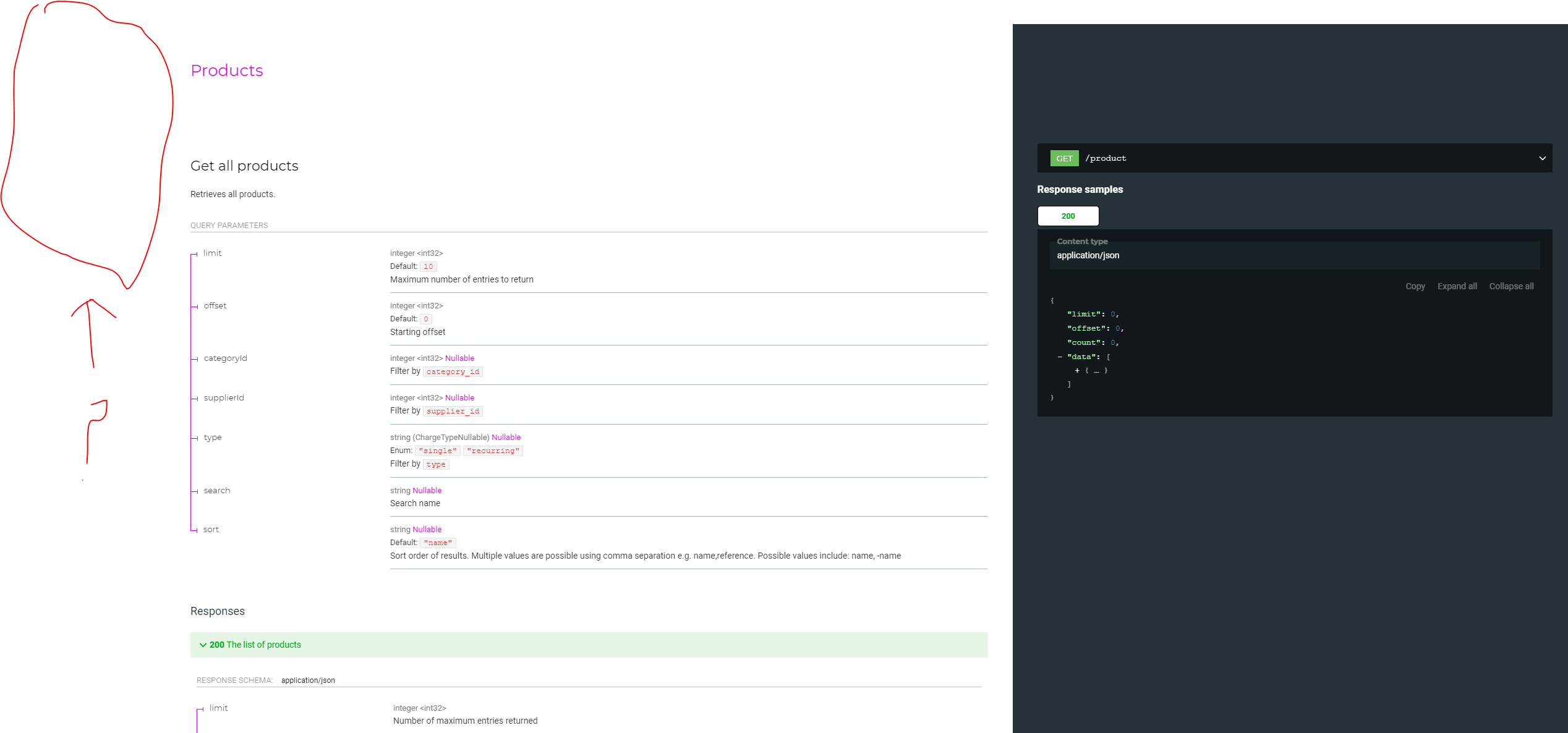Image resolution: width=1568 pixels, height=733 pixels.
Task: Click the supplier_id code chip
Action: click(x=453, y=411)
